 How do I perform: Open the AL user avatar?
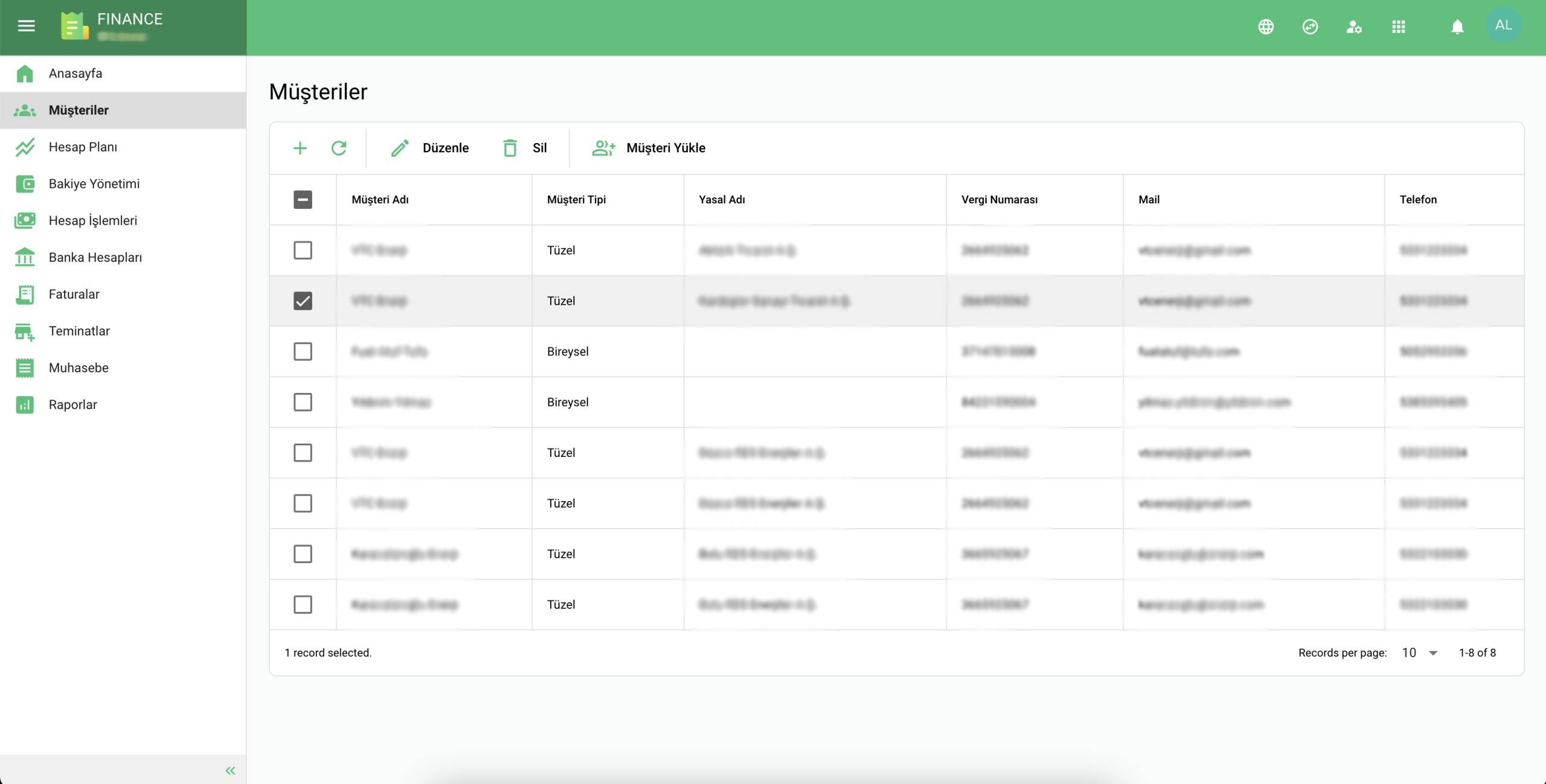coord(1503,25)
